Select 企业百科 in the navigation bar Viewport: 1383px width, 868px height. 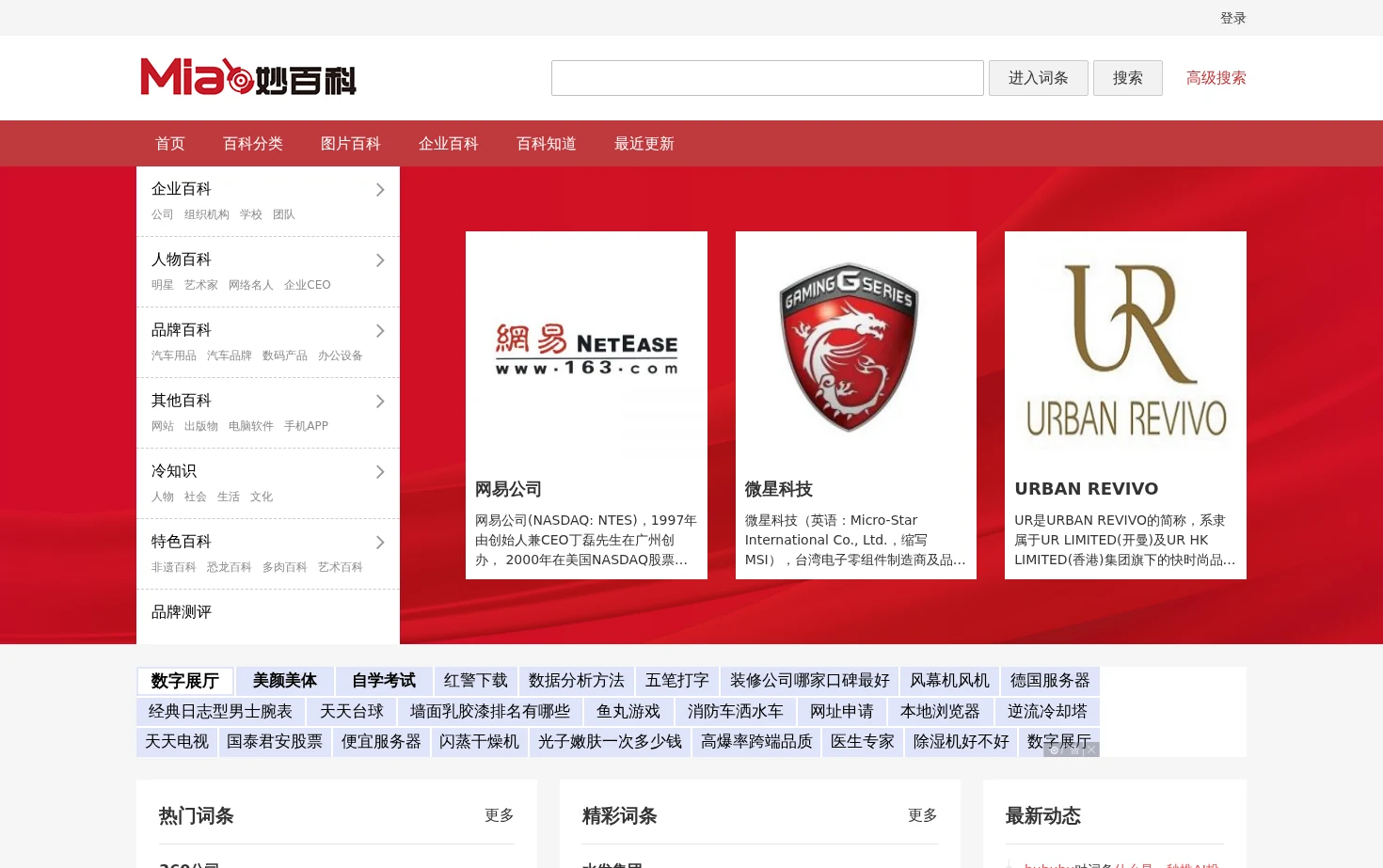pyautogui.click(x=449, y=144)
